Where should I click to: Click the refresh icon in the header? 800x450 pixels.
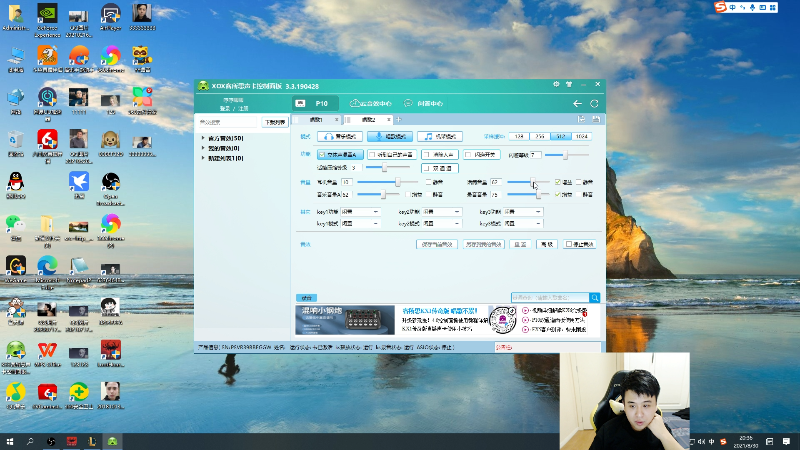[594, 104]
